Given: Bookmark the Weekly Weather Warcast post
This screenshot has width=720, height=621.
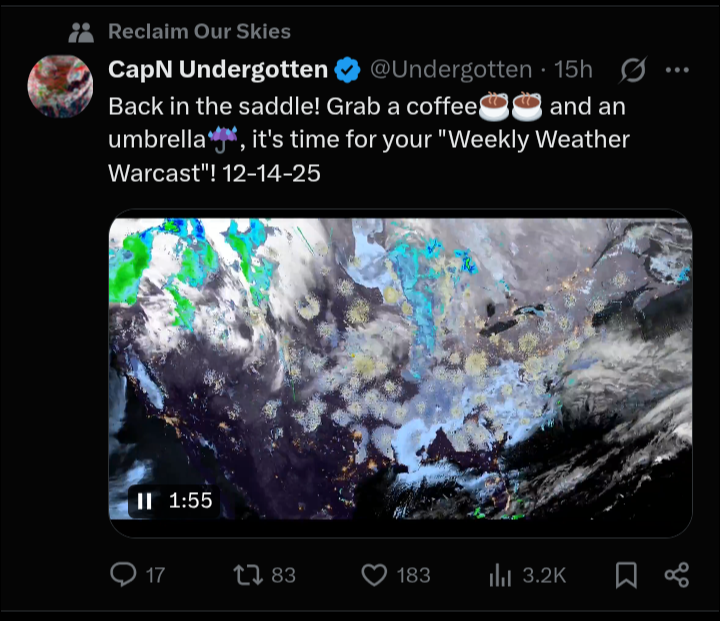Looking at the screenshot, I should pos(626,574).
